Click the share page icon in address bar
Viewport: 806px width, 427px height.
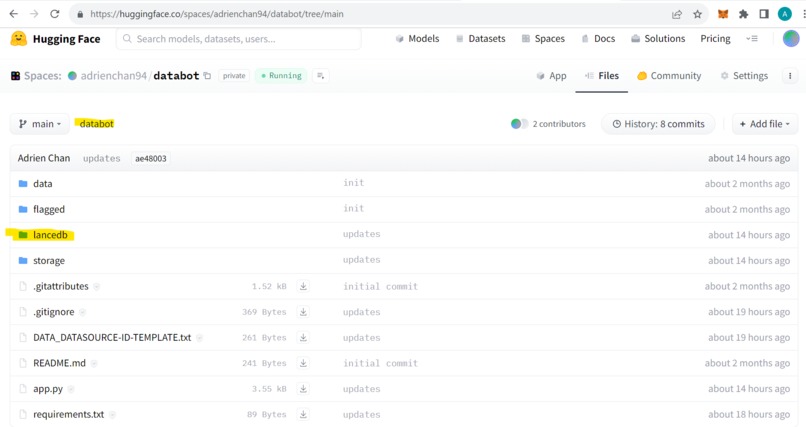coord(677,14)
